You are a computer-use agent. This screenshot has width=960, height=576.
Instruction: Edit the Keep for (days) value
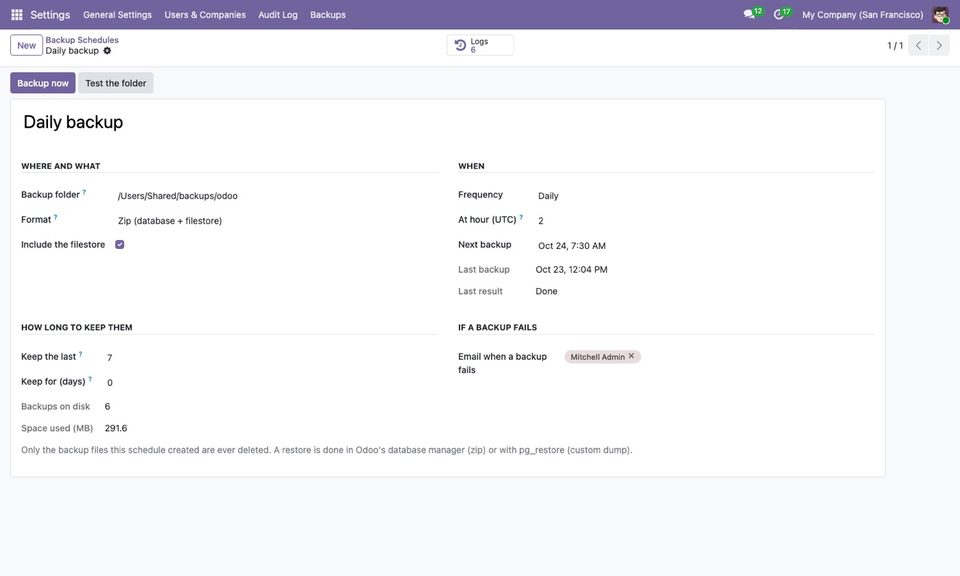tap(271, 383)
